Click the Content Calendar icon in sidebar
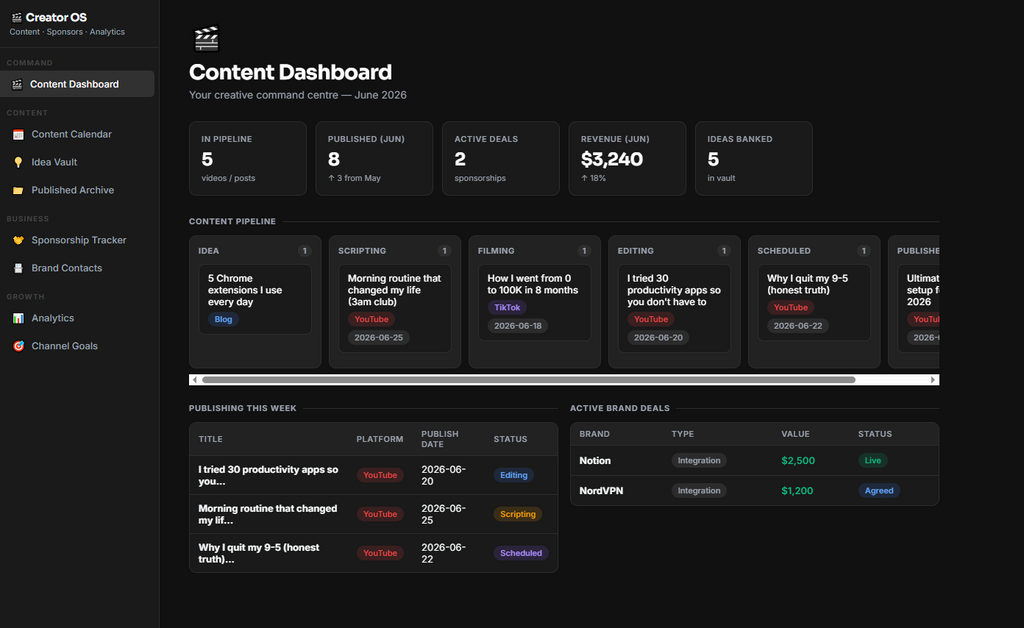This screenshot has height=628, width=1024. pos(18,134)
